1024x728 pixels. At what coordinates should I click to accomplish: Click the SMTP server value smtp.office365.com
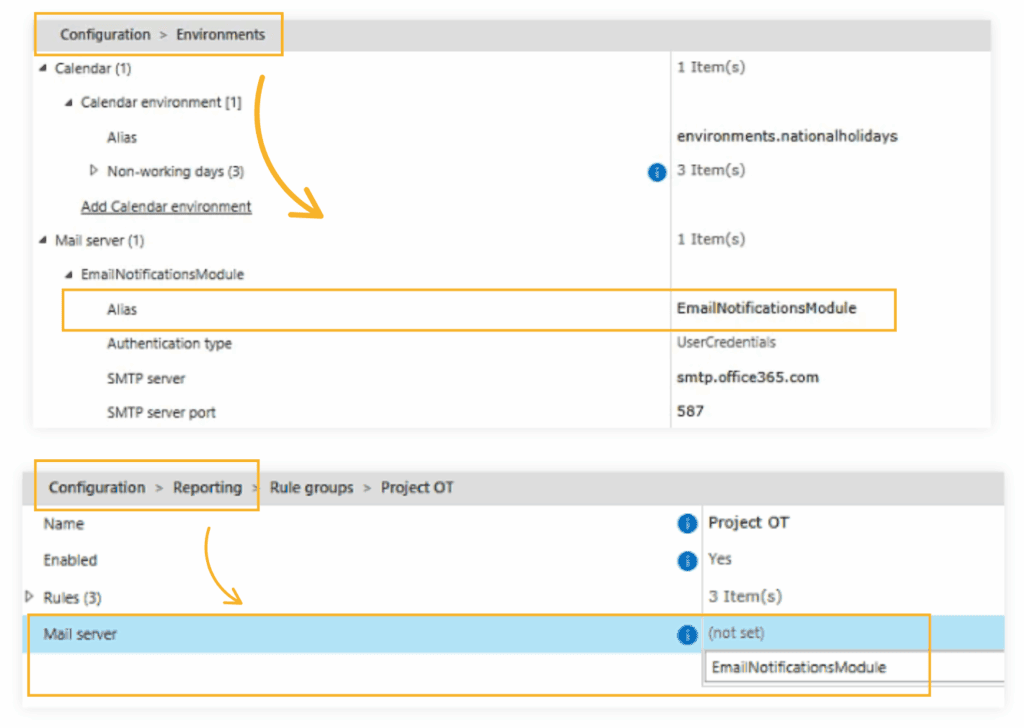coord(748,378)
